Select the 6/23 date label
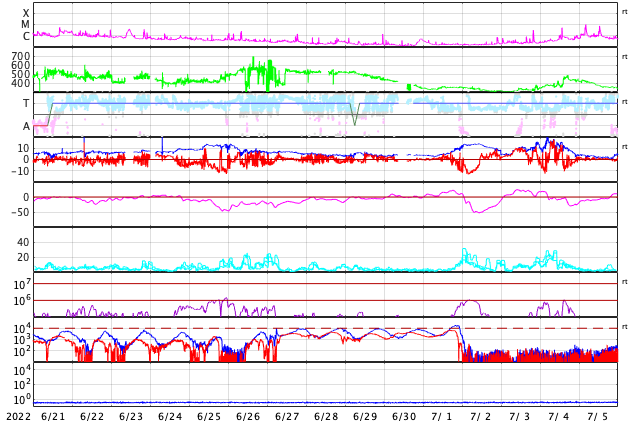Image resolution: width=634 pixels, height=424 pixels. click(131, 416)
